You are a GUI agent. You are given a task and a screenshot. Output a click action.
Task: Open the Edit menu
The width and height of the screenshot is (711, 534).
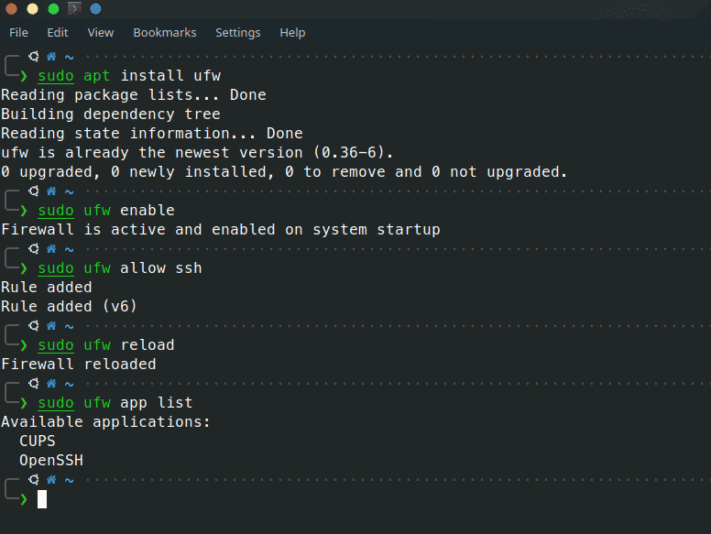pyautogui.click(x=57, y=32)
